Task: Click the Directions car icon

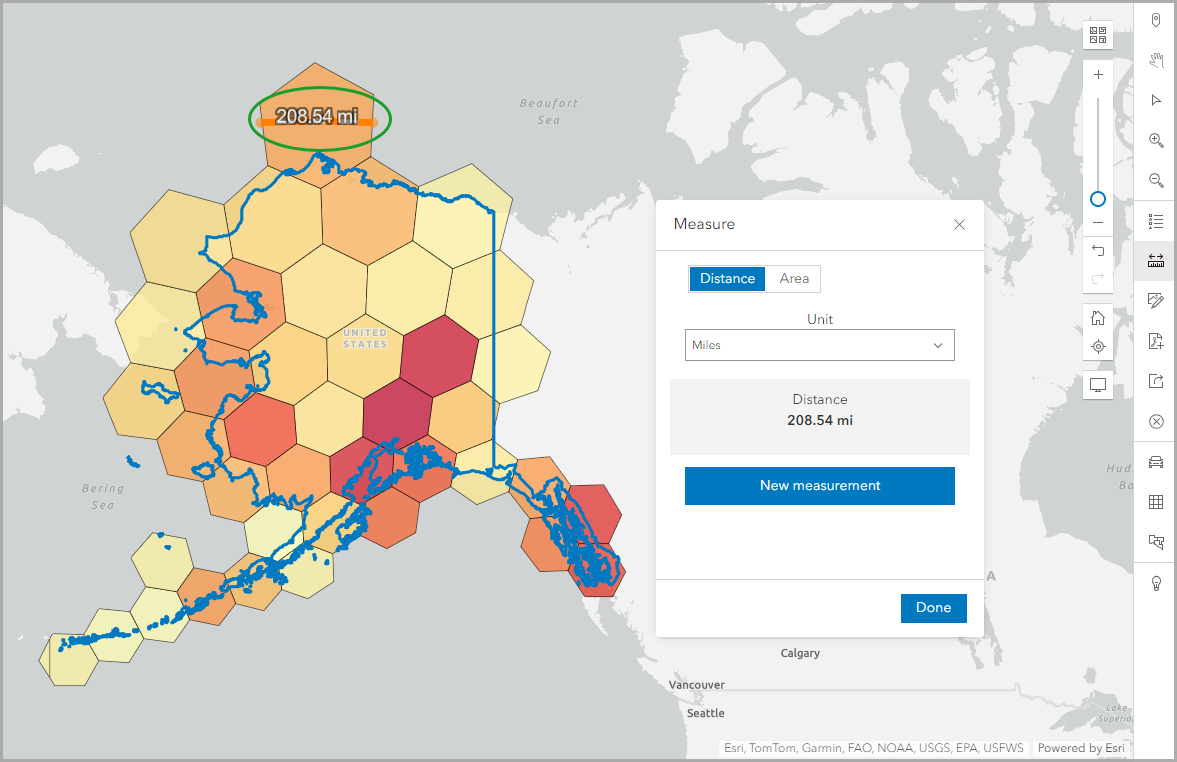Action: tap(1156, 461)
